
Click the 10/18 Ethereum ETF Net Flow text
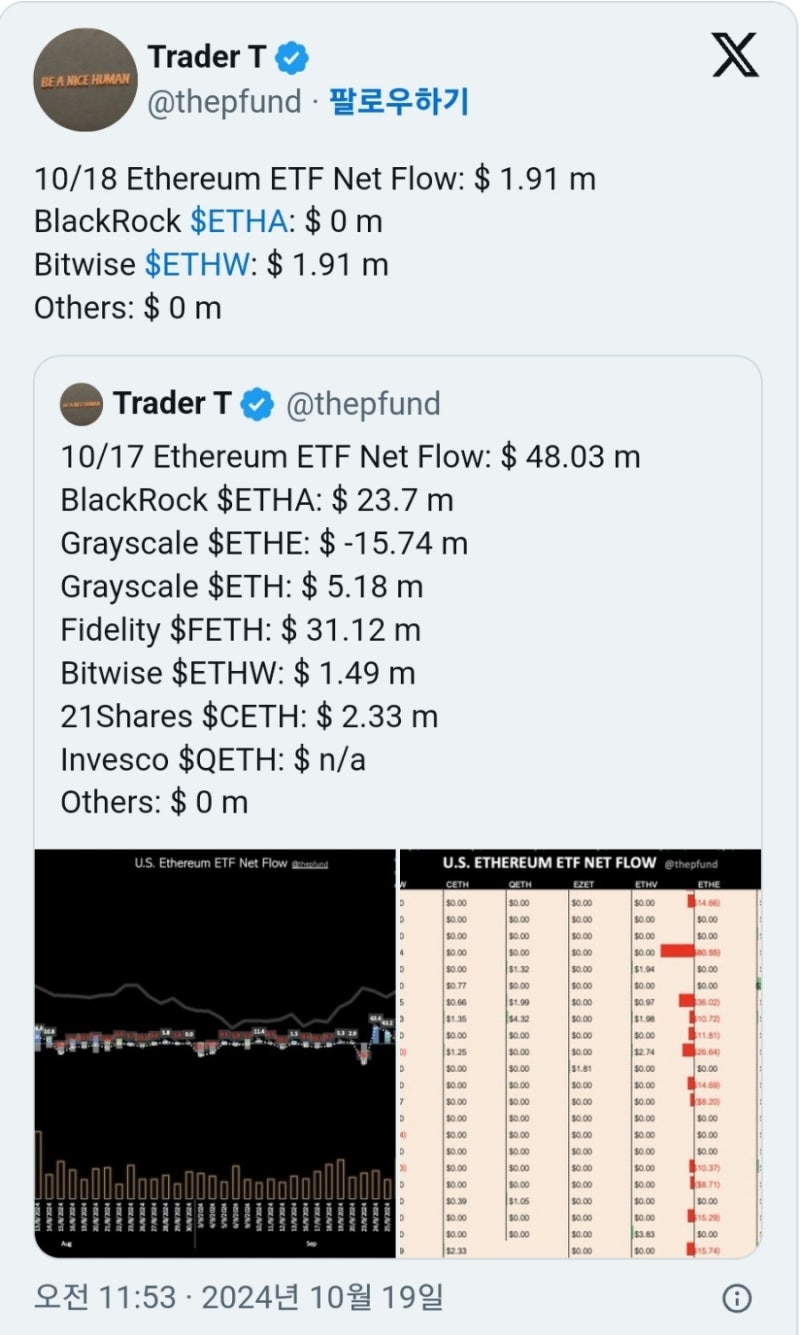pos(314,179)
